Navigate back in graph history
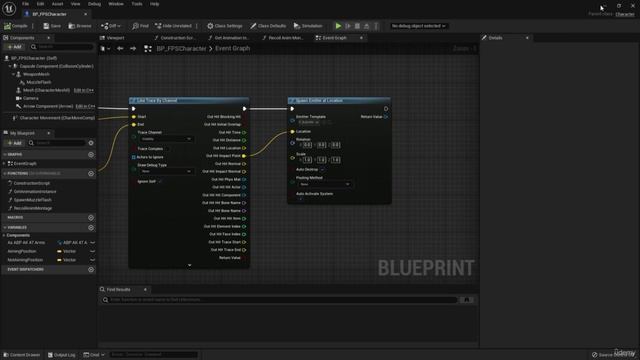 pyautogui.click(x=120, y=49)
